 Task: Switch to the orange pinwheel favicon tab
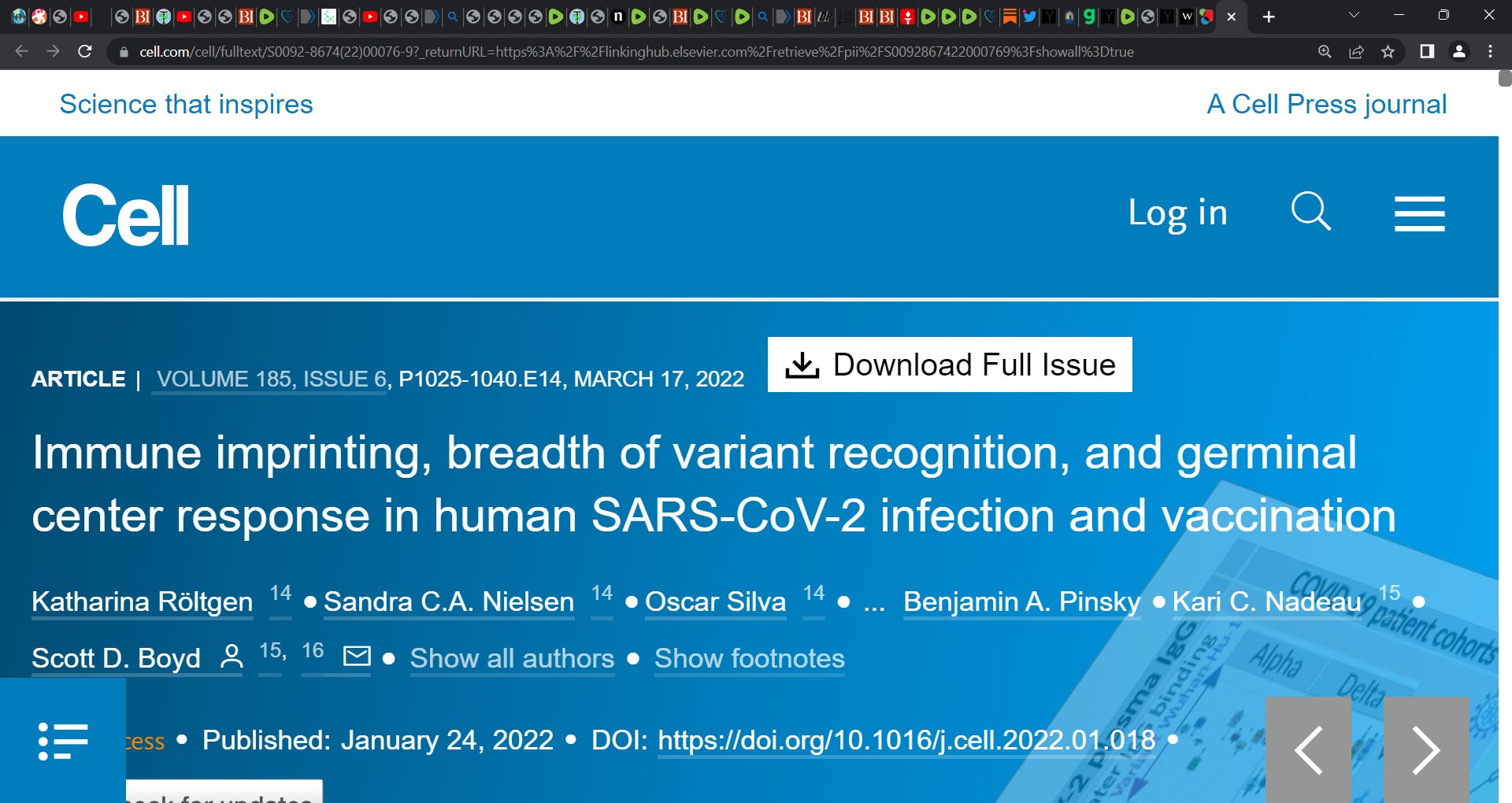click(x=39, y=17)
